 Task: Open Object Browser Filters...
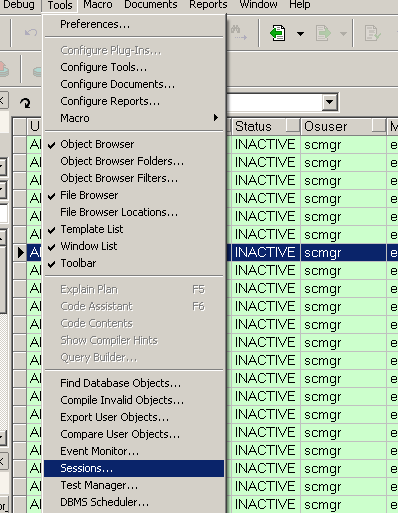click(134, 178)
